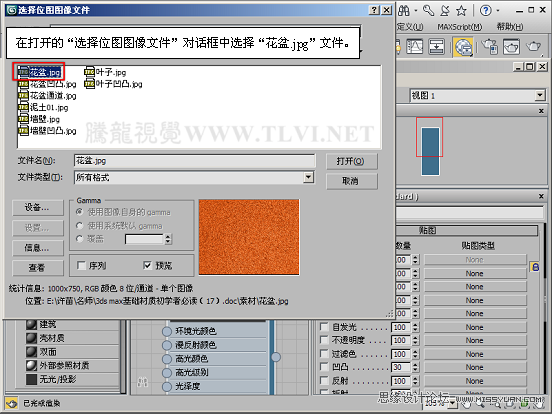Screen dimensions: 552x414
Task: Enable the 不透明度 map checkbox
Action: (324, 340)
